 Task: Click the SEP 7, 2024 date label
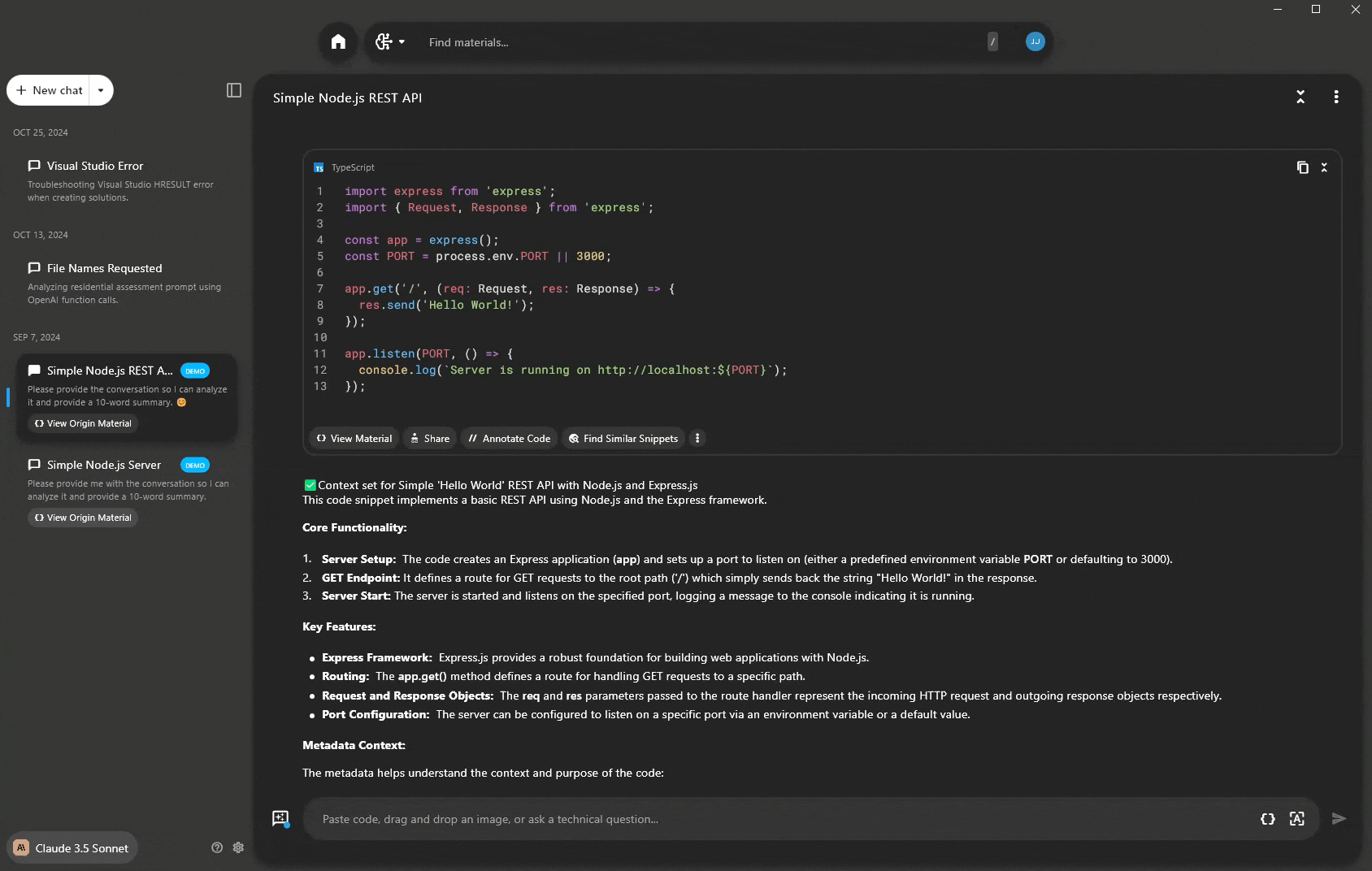pos(37,337)
